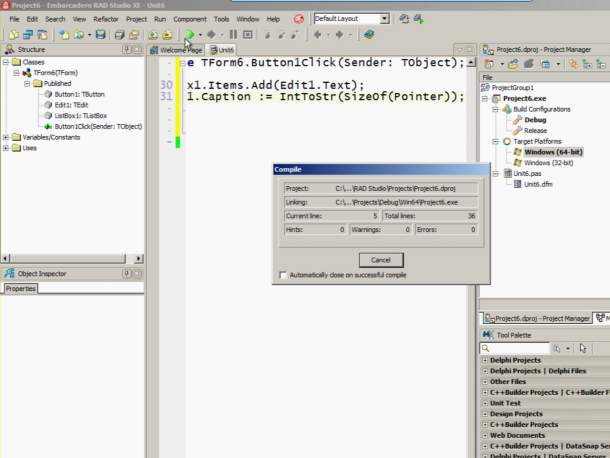Screen dimensions: 610x458
Task: Select Button1Click(Sender: TObject) in Structure
Action: 98,126
